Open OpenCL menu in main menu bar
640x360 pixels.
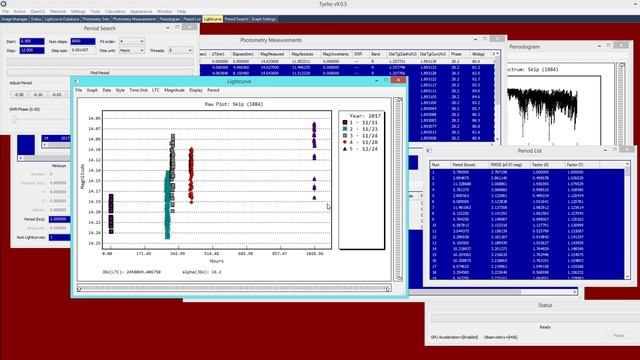38,11
